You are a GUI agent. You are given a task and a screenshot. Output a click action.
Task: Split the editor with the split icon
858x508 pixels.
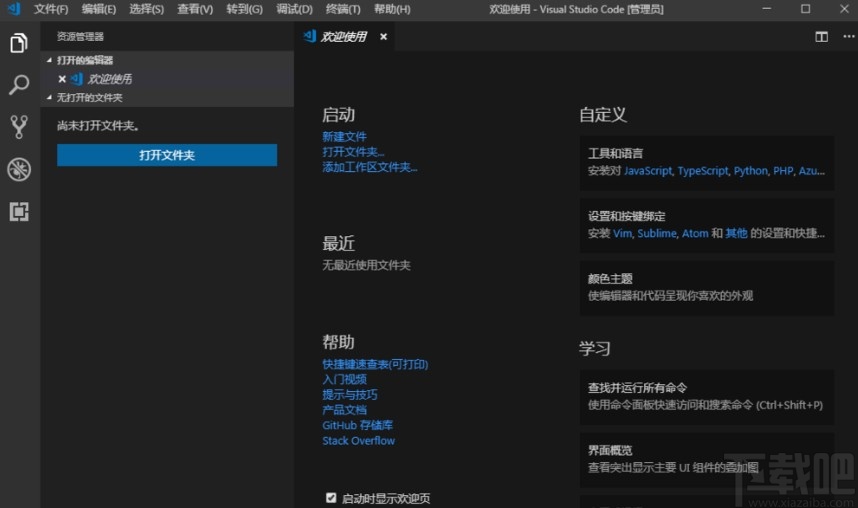click(x=821, y=37)
